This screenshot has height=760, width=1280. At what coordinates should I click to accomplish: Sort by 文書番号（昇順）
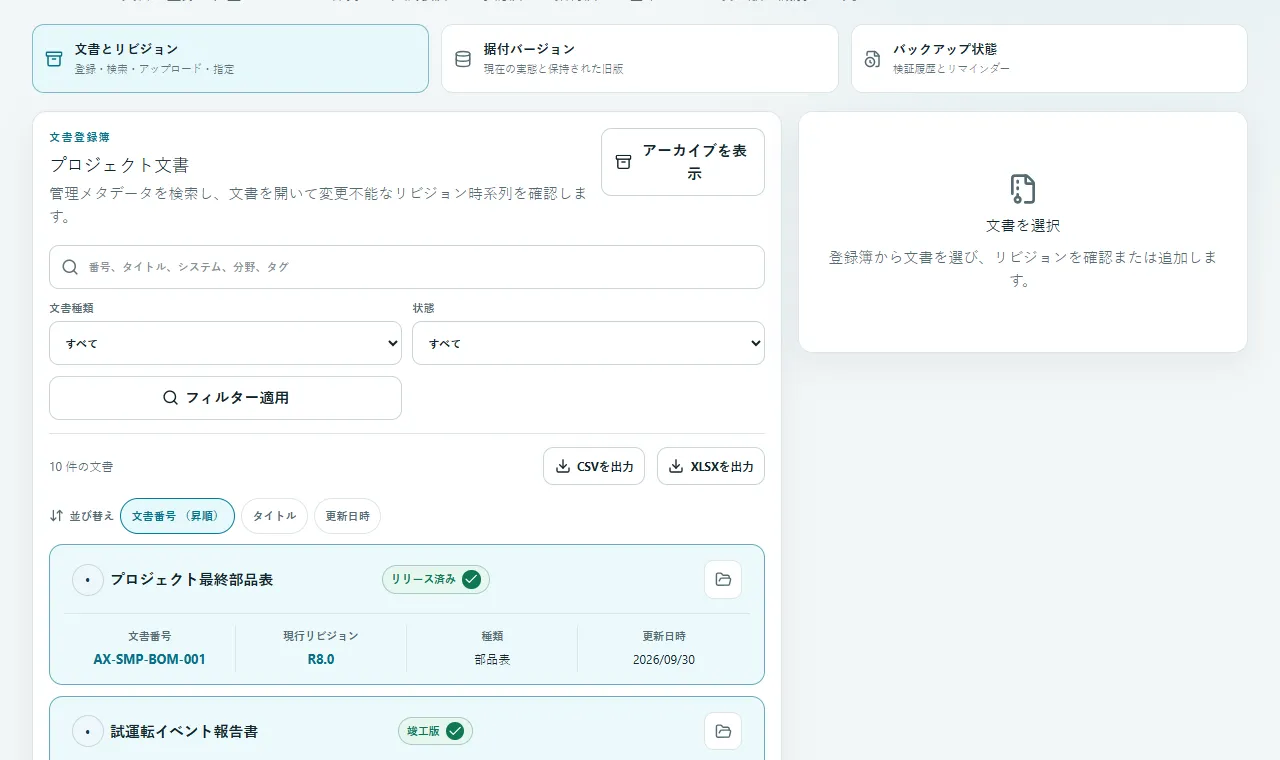click(177, 516)
